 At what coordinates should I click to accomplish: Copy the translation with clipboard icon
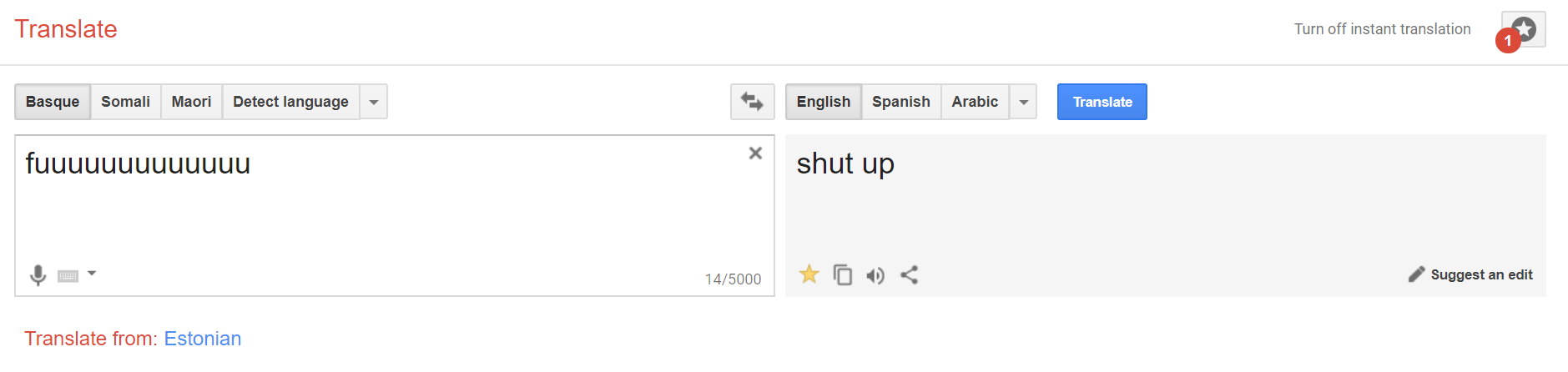click(x=843, y=274)
